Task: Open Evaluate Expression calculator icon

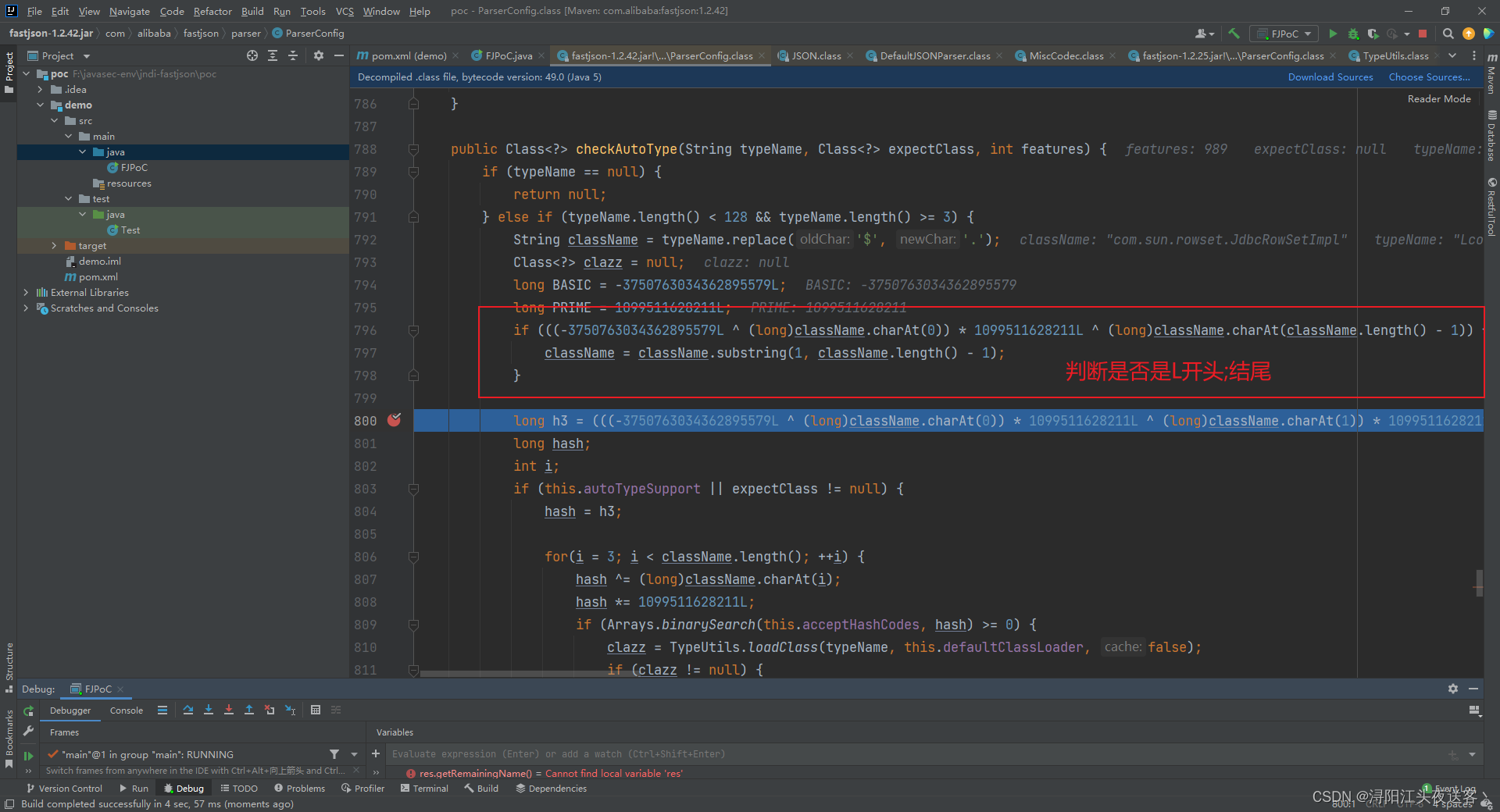Action: click(316, 710)
